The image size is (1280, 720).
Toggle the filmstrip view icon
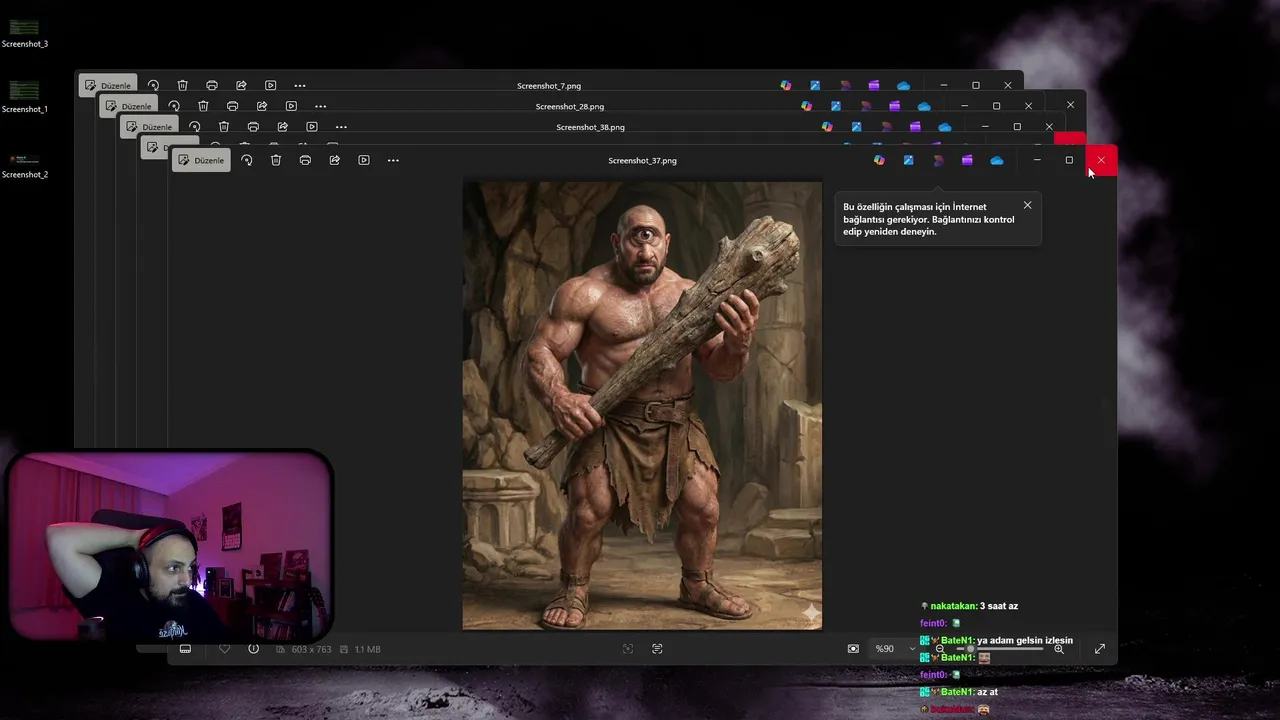(x=185, y=649)
